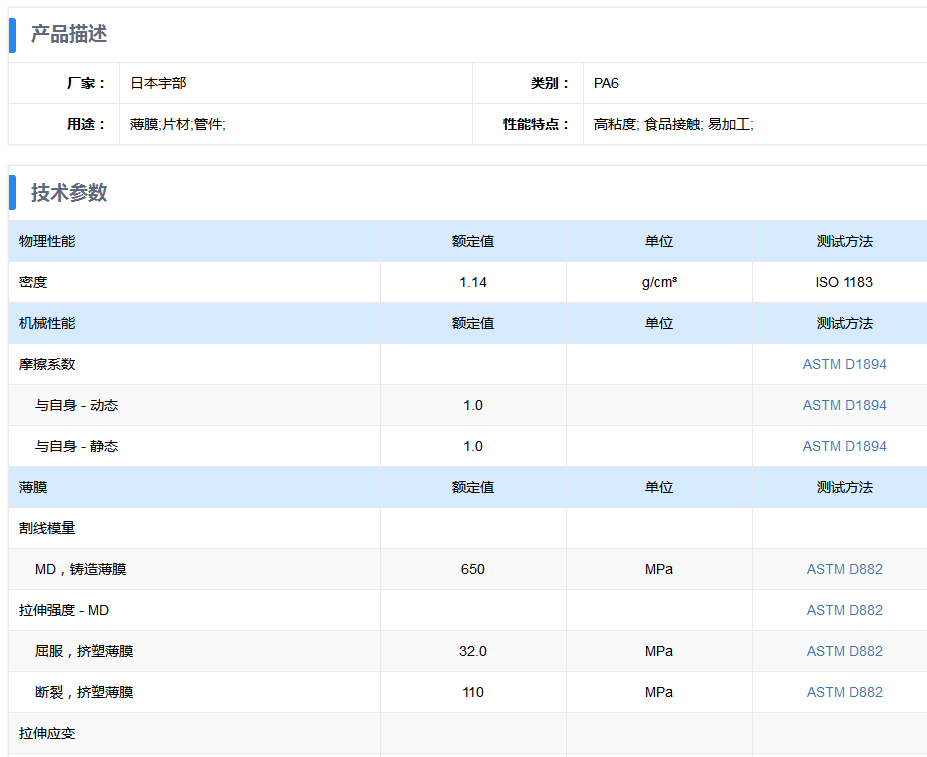
Task: Click the 拉伸应变 row label
Action: pyautogui.click(x=47, y=733)
